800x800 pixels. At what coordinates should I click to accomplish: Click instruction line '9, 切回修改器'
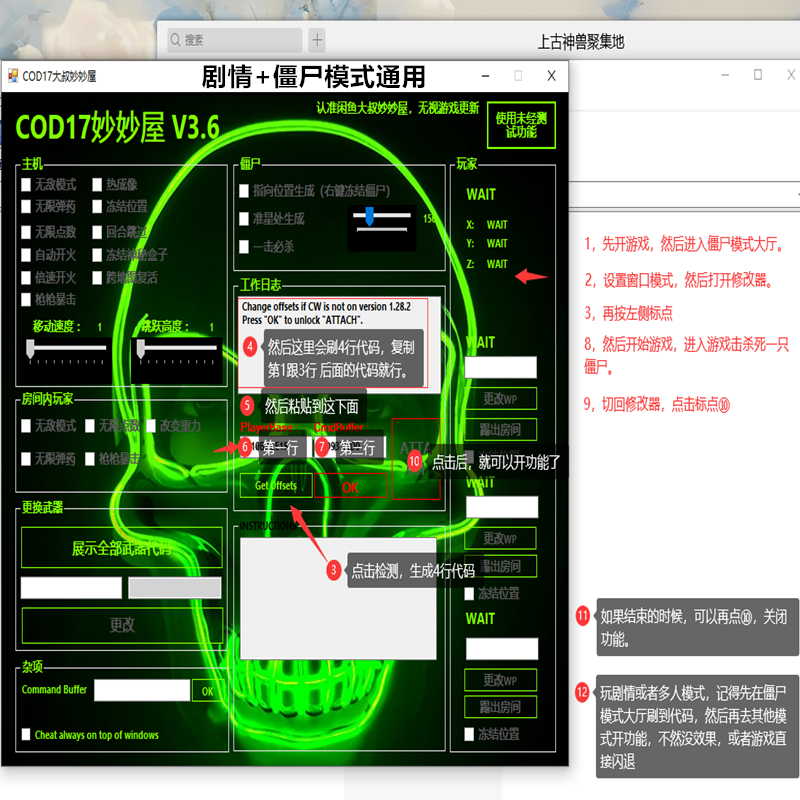pyautogui.click(x=657, y=405)
